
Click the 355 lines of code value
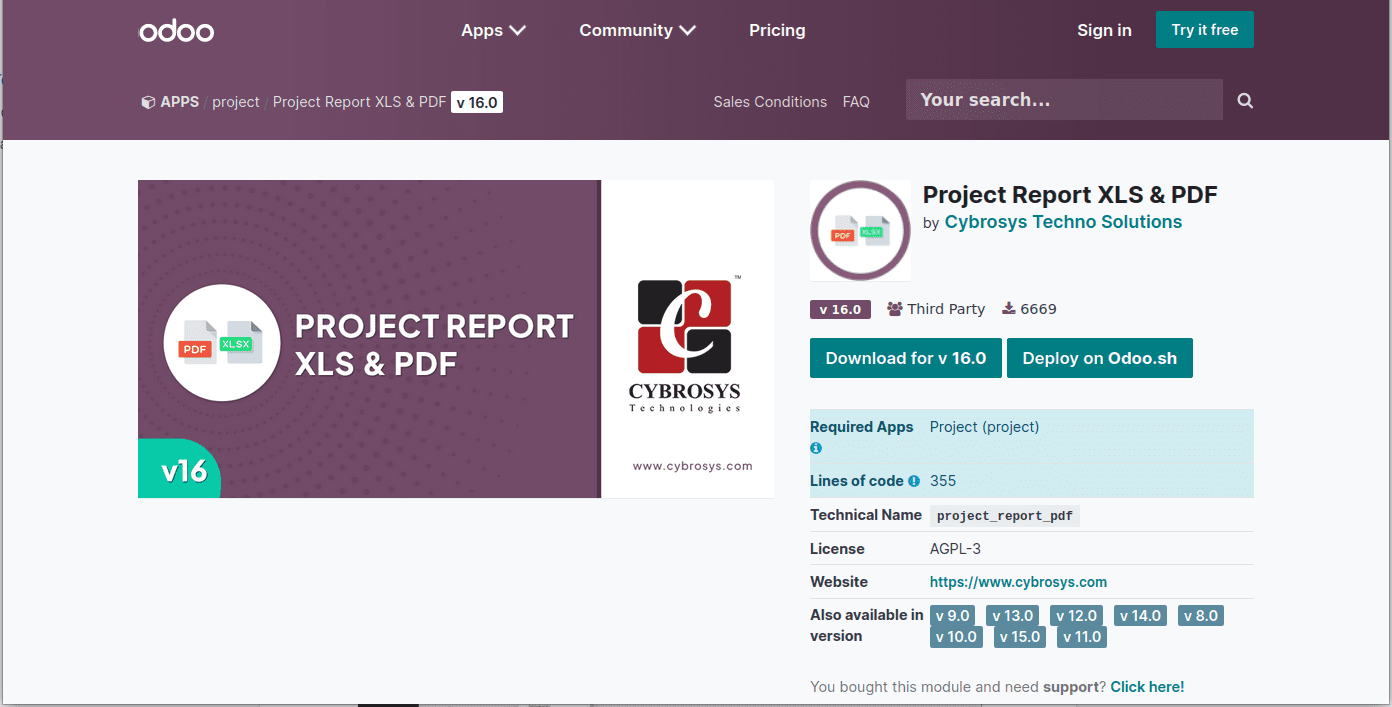943,481
